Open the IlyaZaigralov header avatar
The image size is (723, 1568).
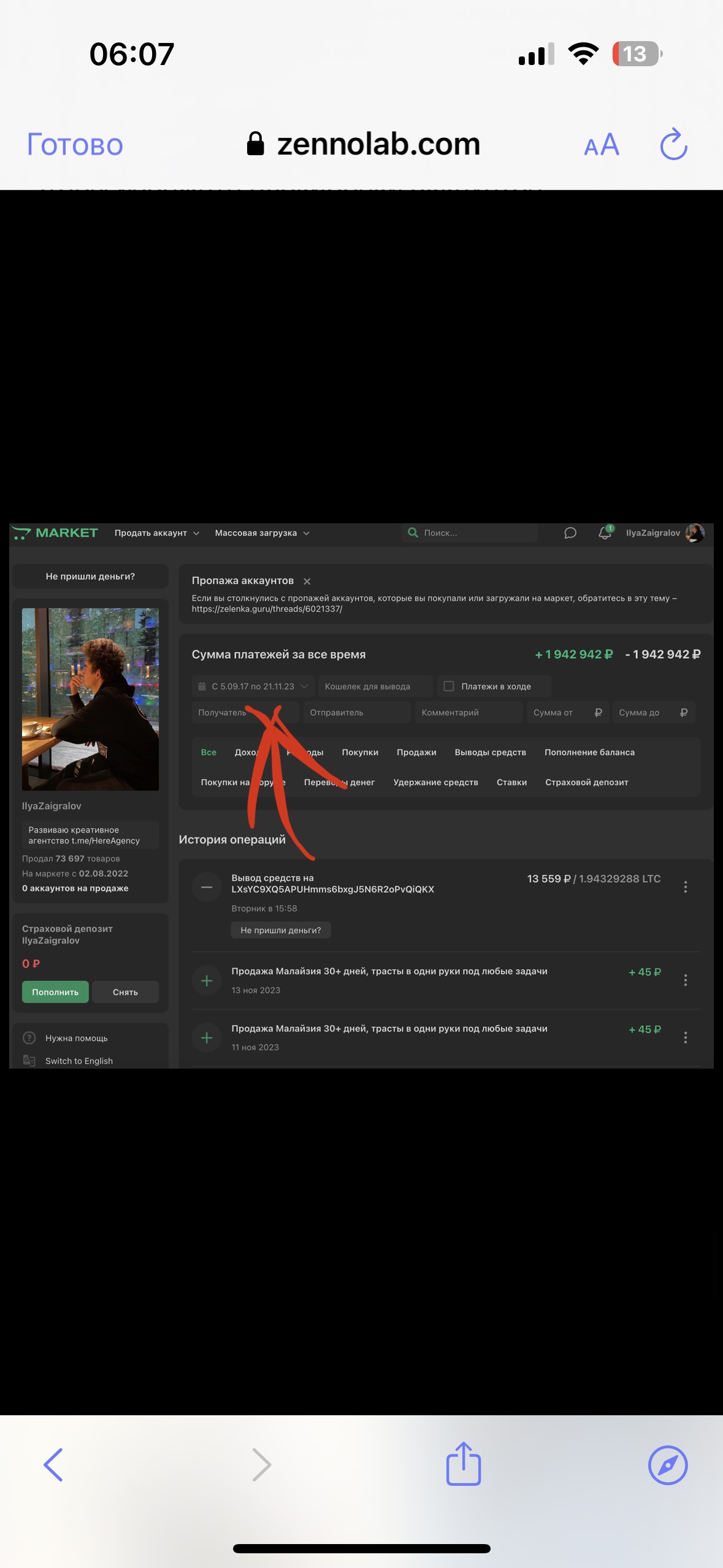695,533
